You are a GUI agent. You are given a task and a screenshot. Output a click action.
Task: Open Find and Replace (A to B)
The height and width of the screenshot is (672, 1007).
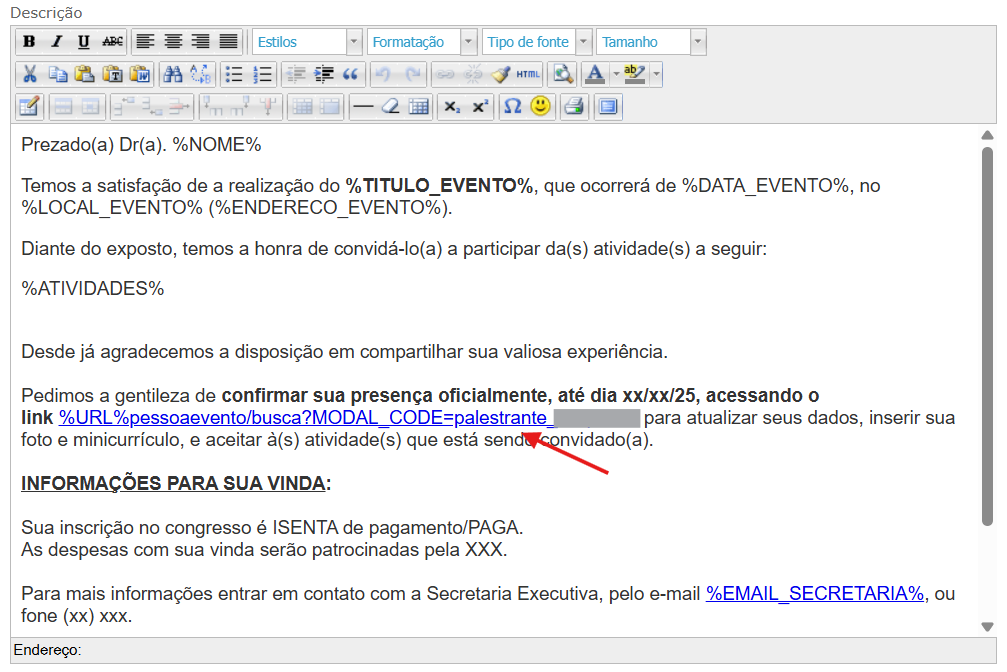point(200,74)
